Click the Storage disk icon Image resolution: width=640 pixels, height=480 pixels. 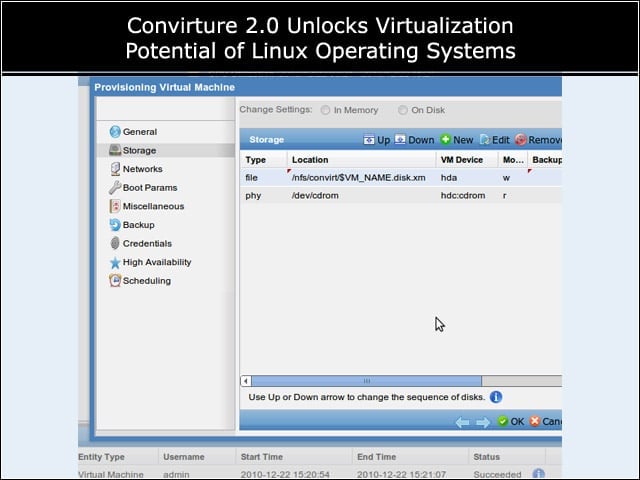click(x=115, y=150)
